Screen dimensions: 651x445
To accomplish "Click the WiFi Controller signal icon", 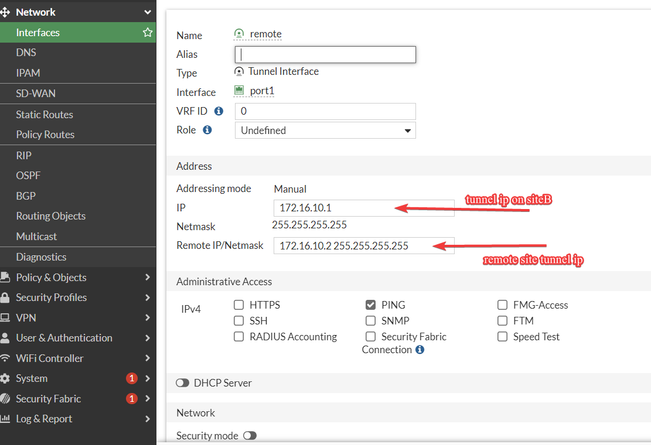I will click(x=5, y=358).
